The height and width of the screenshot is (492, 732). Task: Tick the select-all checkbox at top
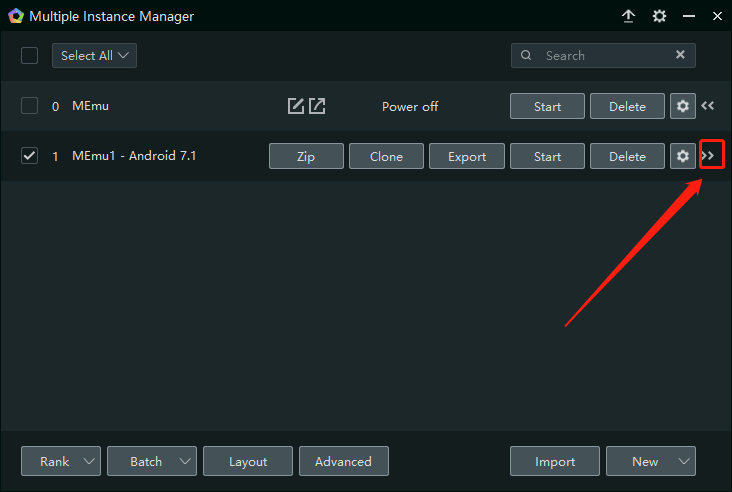click(30, 56)
